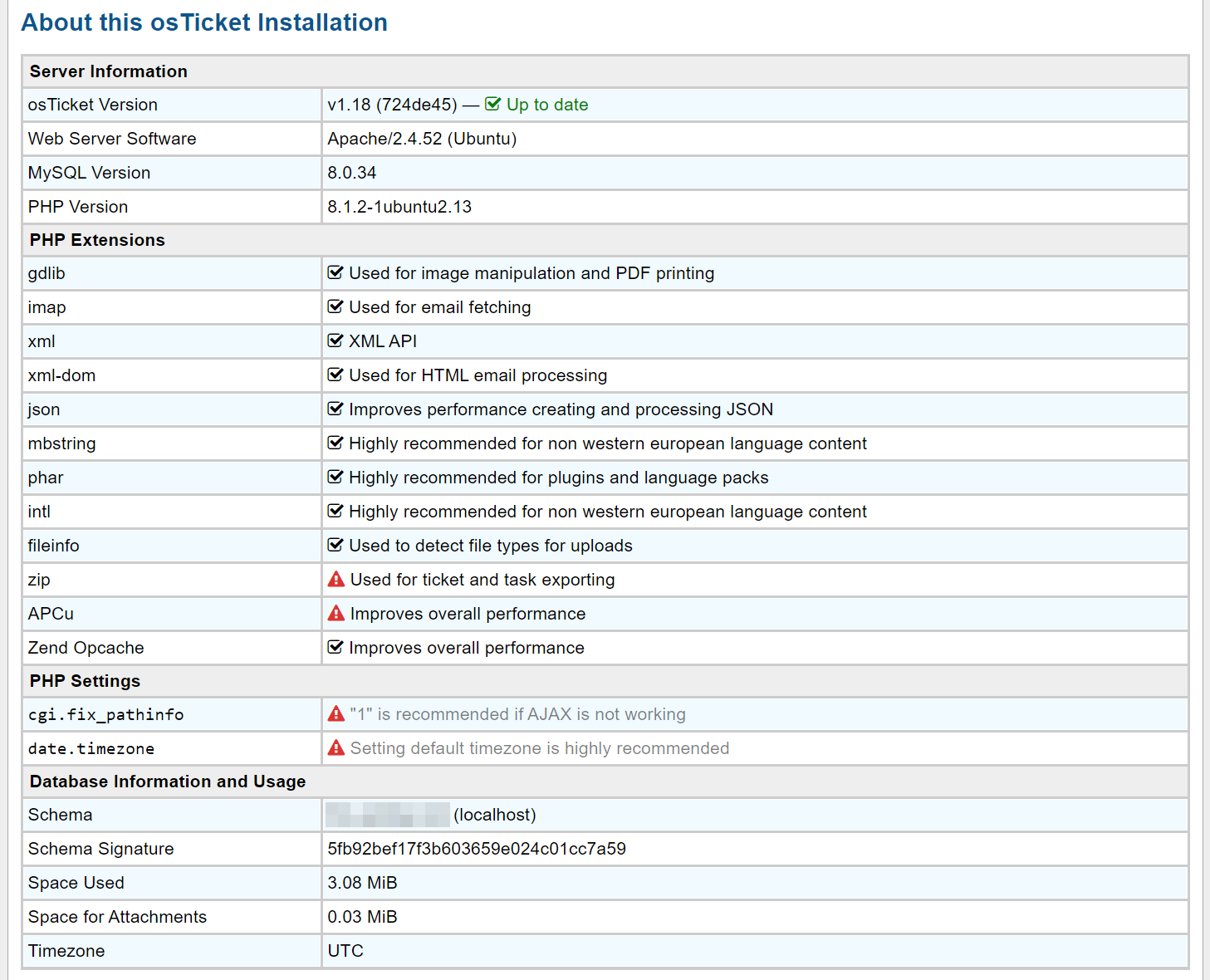Screen dimensions: 1210x980
Task: Click the green Up to date check icon
Action: point(492,104)
